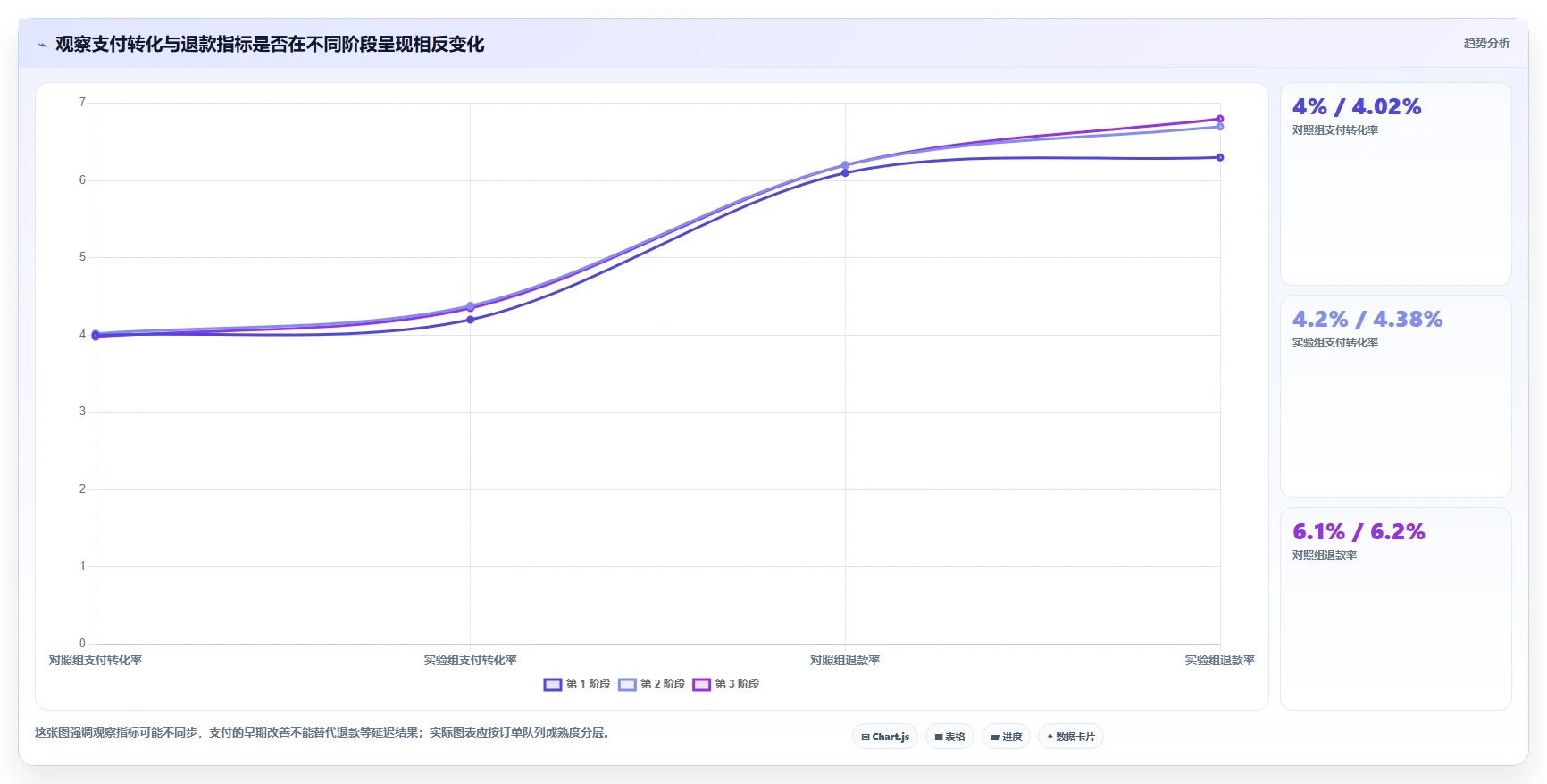Click the y-axis value 0
Viewport: 1547px width, 784px height.
(82, 643)
